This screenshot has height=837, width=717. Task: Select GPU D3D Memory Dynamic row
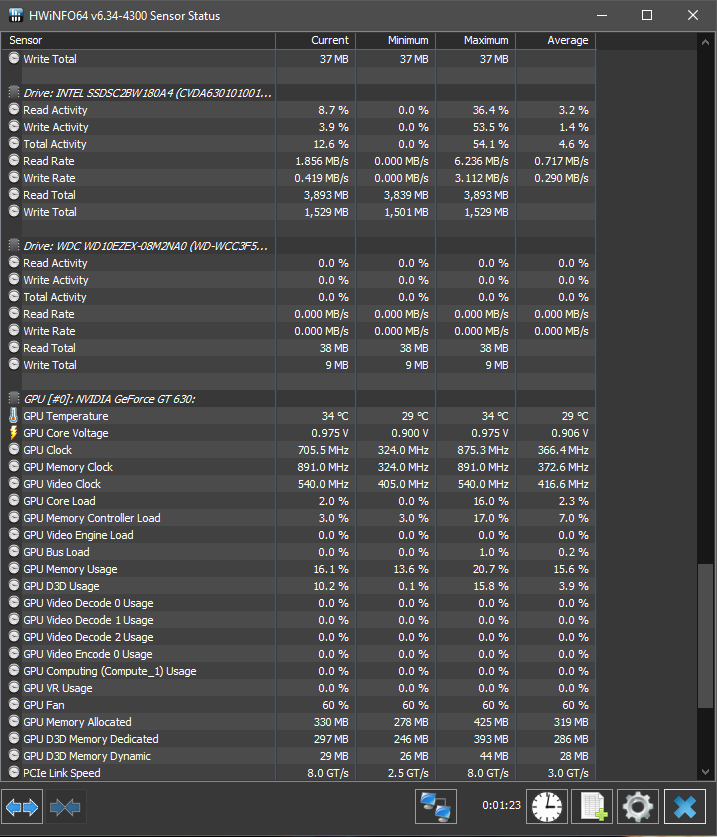point(298,756)
